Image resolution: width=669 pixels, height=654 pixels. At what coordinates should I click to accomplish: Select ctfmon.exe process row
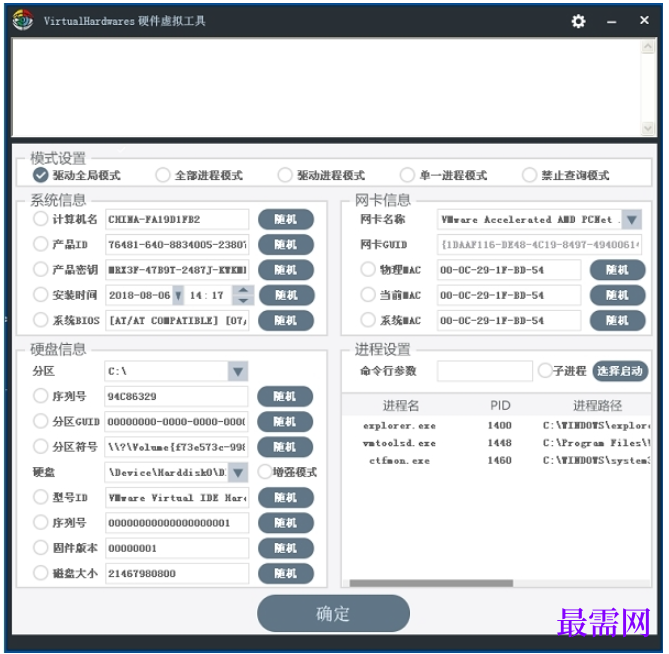click(x=496, y=460)
